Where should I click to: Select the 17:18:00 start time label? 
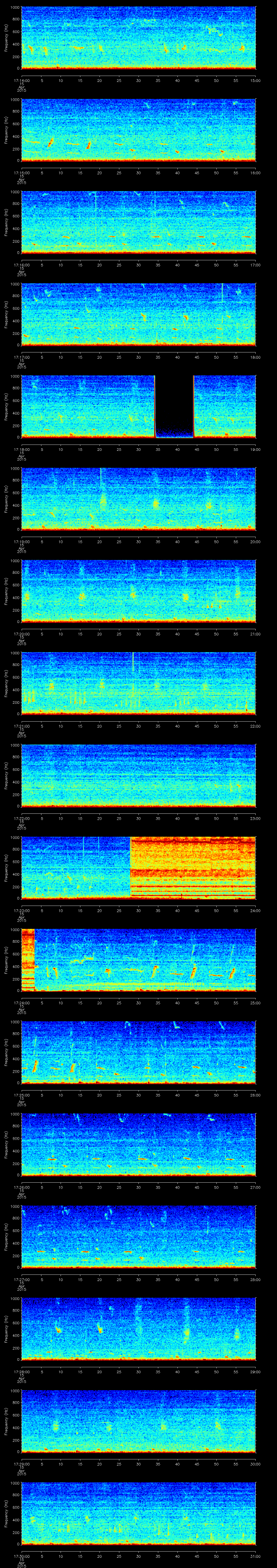point(21,449)
